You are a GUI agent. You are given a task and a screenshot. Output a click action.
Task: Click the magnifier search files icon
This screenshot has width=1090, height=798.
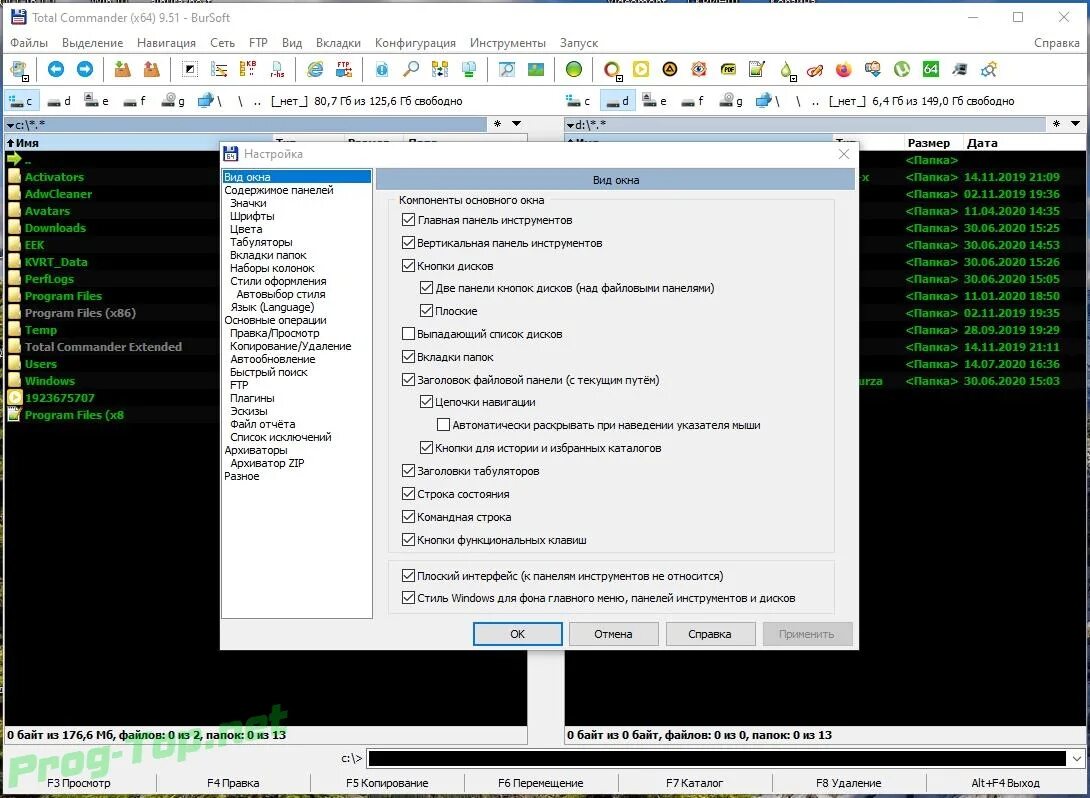coord(412,69)
